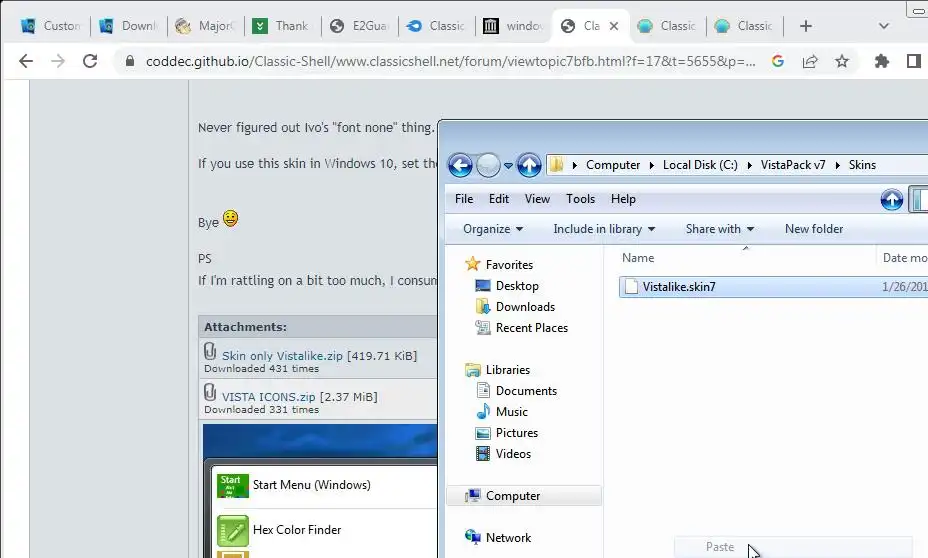Screen dimensions: 928x558
Task: Click the browser back arrow
Action: (x=25, y=61)
